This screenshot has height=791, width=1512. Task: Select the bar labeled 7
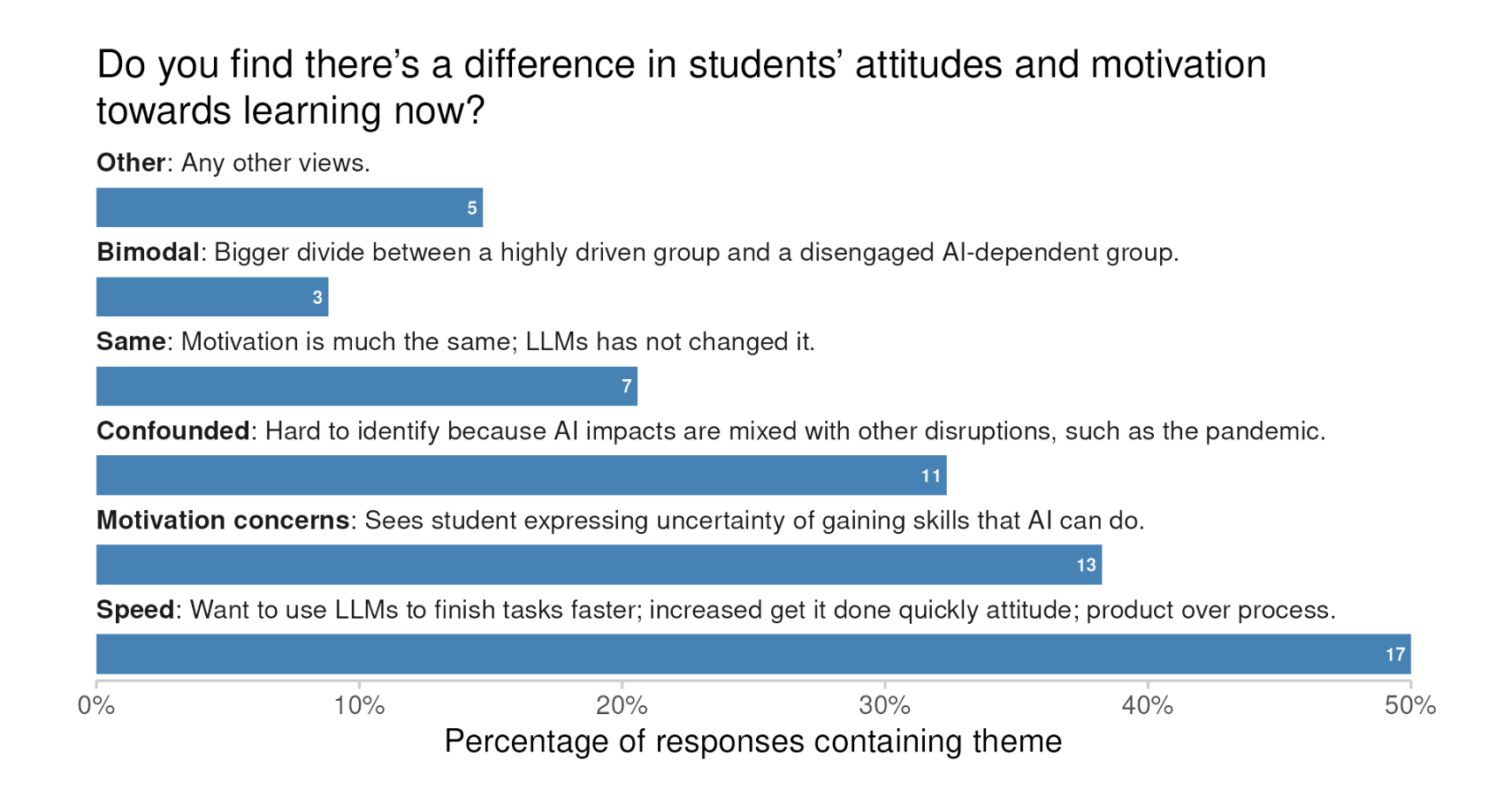[x=366, y=386]
